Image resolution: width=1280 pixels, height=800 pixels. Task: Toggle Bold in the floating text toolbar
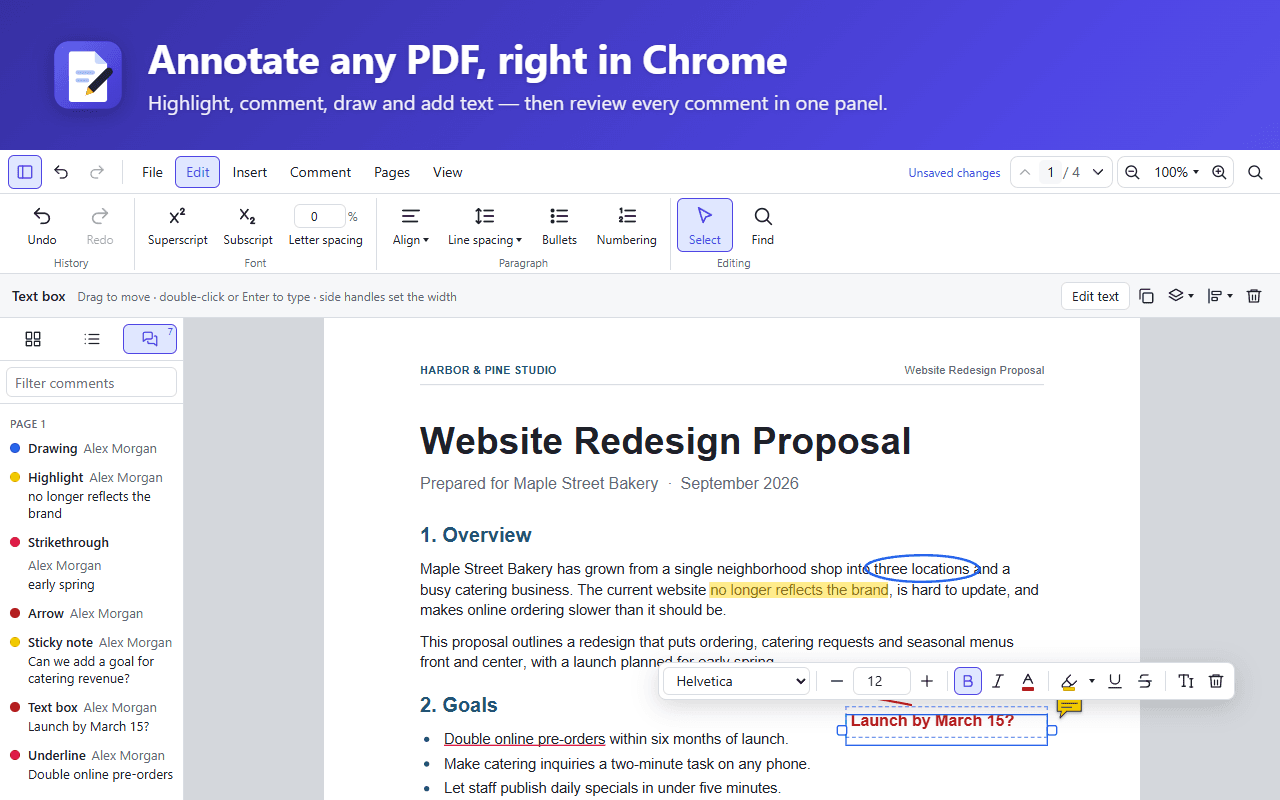click(967, 681)
